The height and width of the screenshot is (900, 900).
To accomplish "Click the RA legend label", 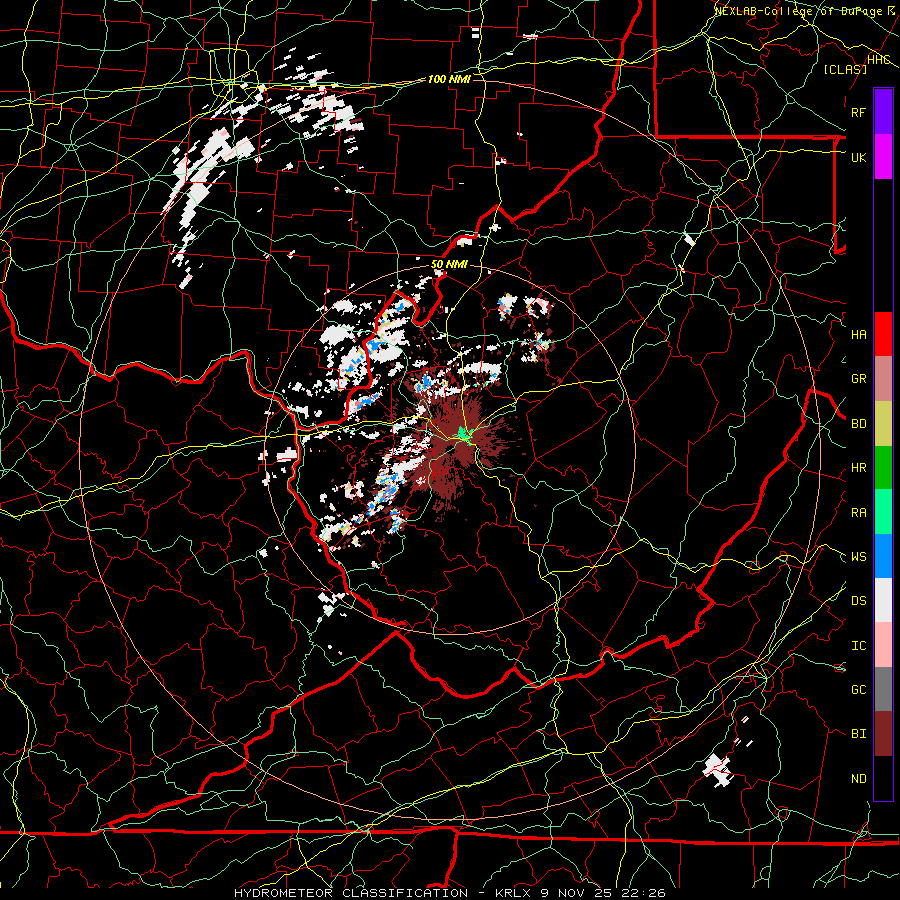I will point(858,513).
